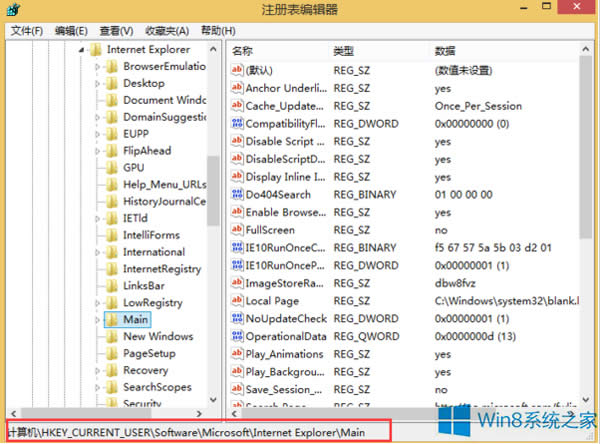Viewport: 600px width, 444px height.
Task: Select the Display Inline I value name
Action: click(285, 177)
